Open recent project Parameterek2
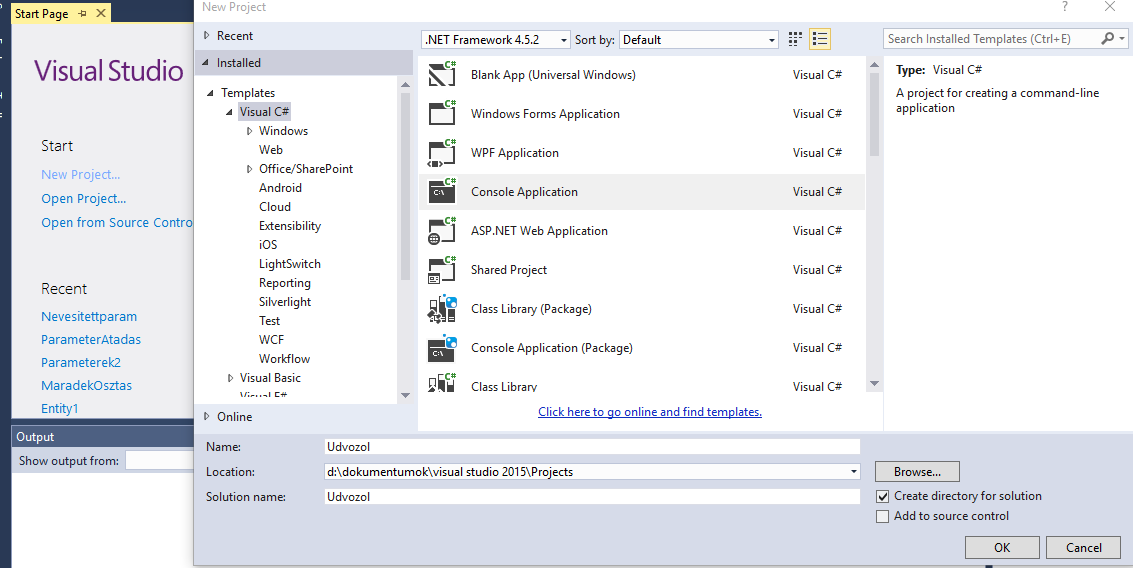Screen dimensions: 1133x568 click(80, 363)
